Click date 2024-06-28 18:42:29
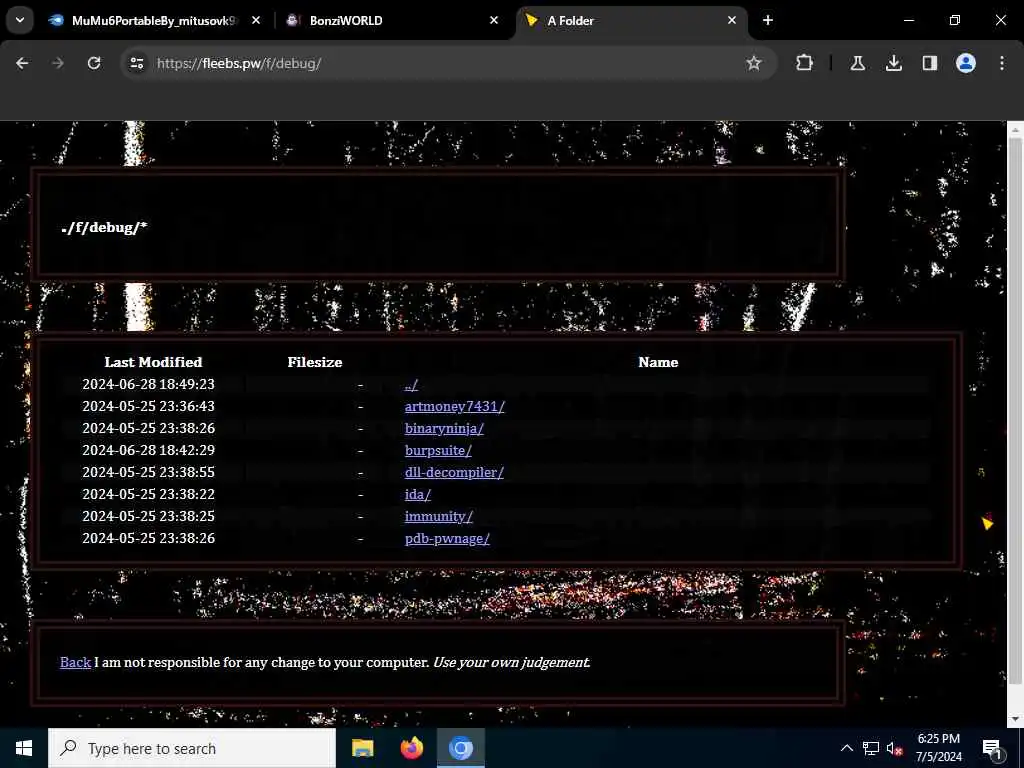The height and width of the screenshot is (768, 1024). 148,450
